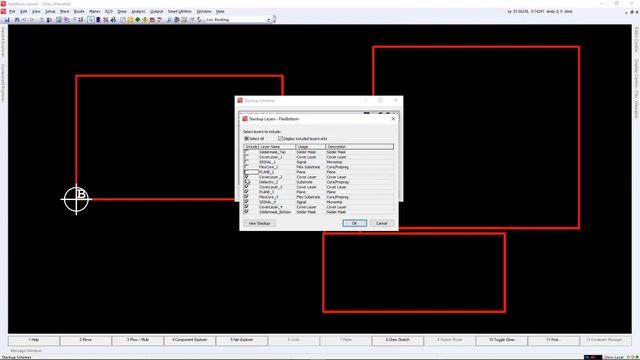
Task: Uncheck the FlexCore_4 include checkbox
Action: click(246, 197)
